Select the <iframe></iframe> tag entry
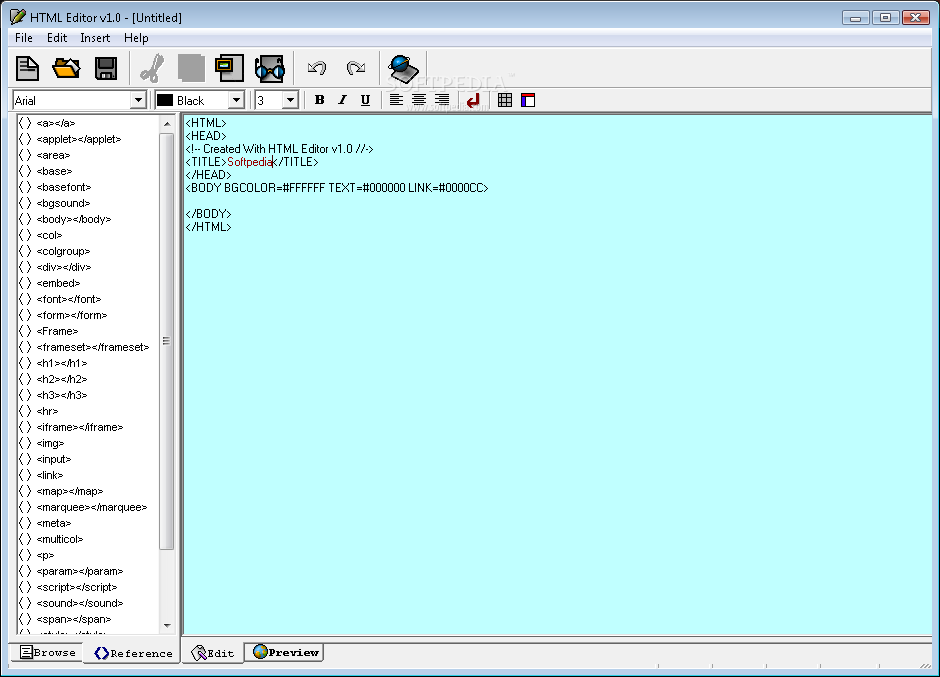Viewport: 940px width, 677px height. (x=80, y=427)
